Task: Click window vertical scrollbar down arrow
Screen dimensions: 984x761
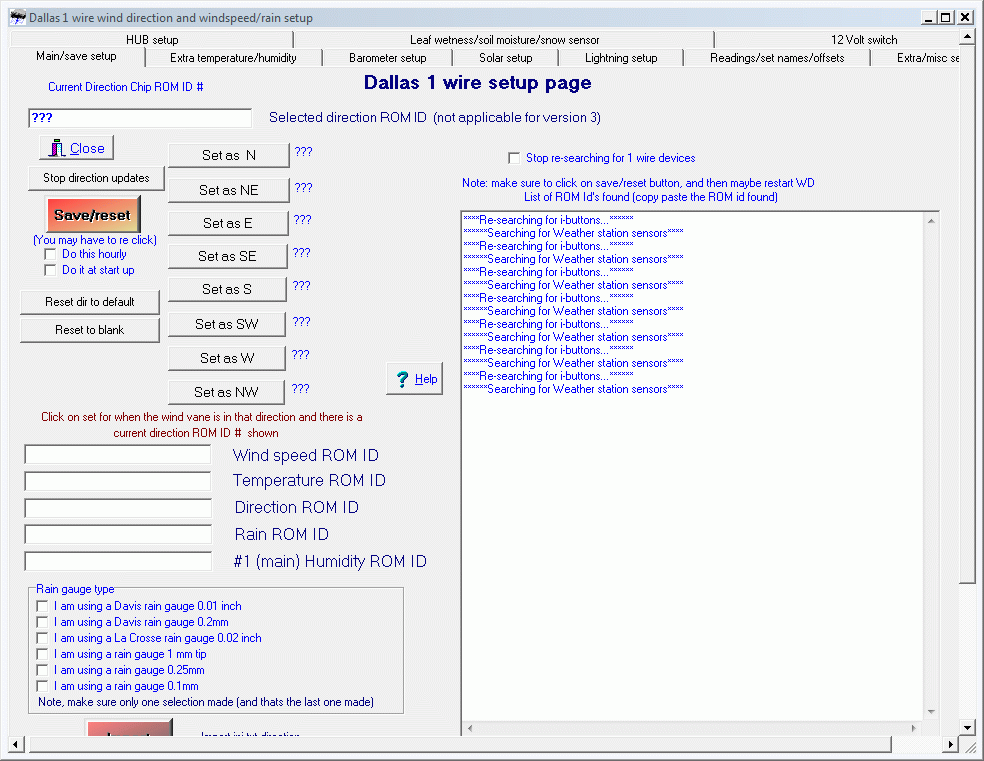Action: tap(967, 728)
